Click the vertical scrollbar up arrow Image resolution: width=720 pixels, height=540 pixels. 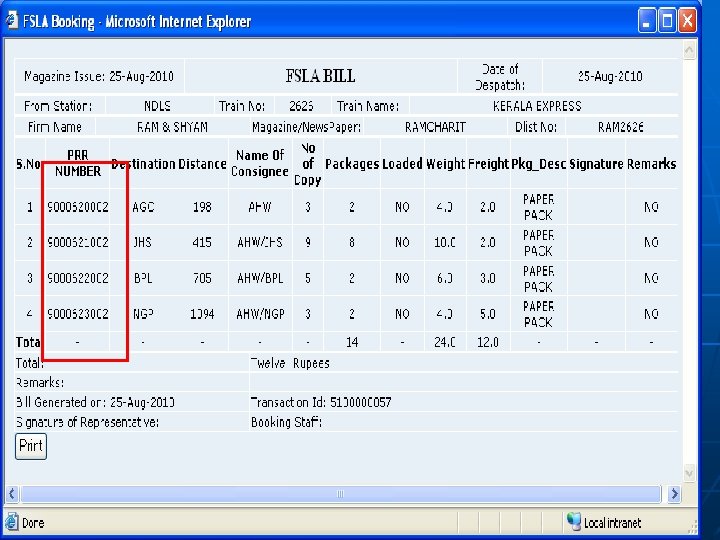tap(689, 50)
